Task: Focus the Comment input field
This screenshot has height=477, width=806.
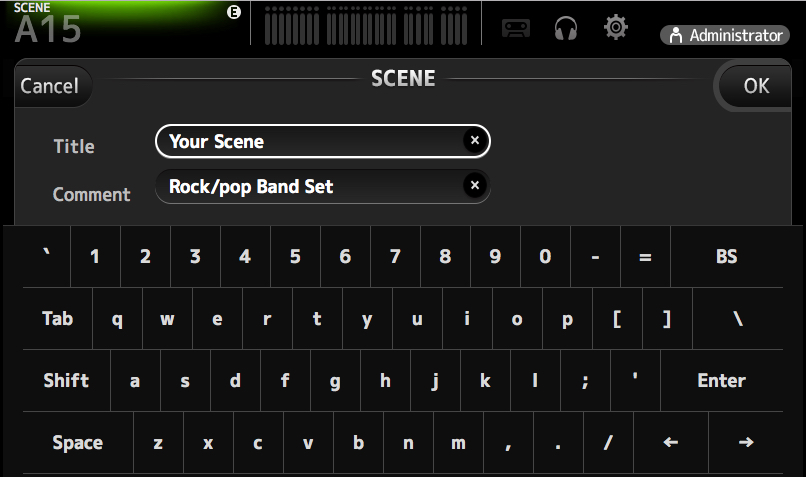Action: (310, 186)
